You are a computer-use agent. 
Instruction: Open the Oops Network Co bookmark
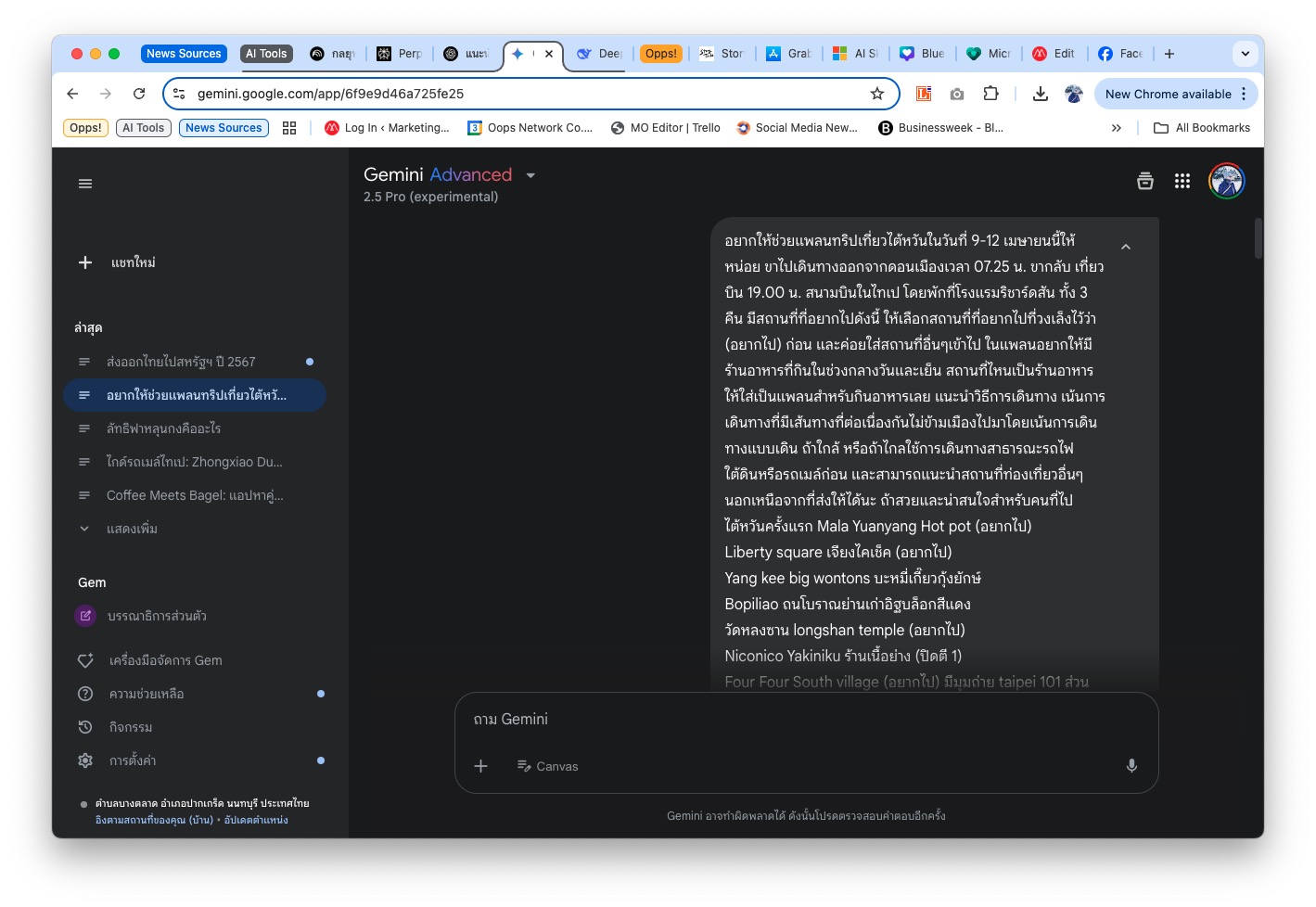530,128
